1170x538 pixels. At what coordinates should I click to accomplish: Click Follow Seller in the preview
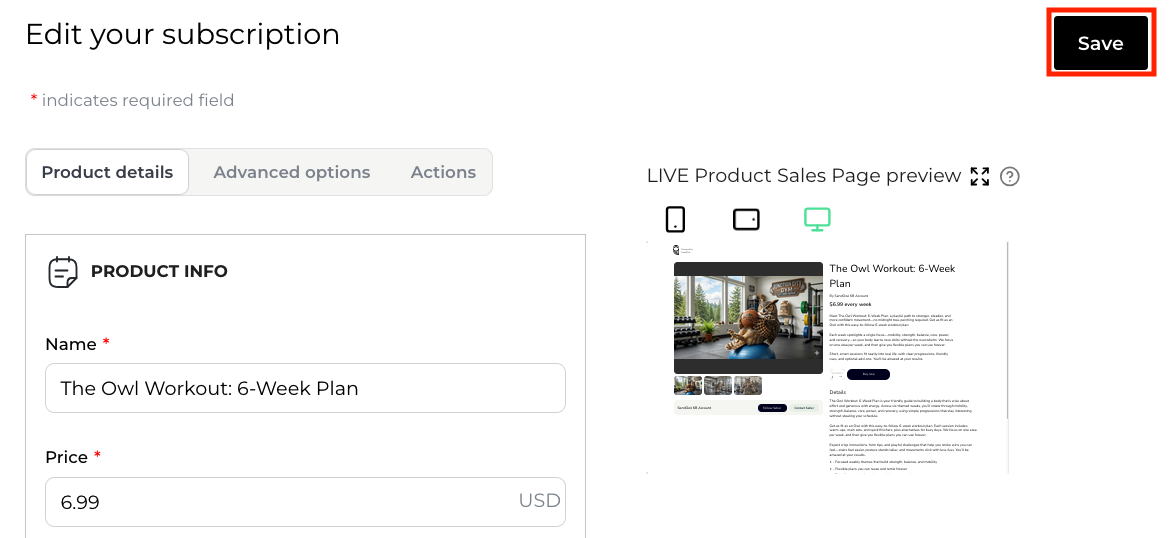pos(773,408)
